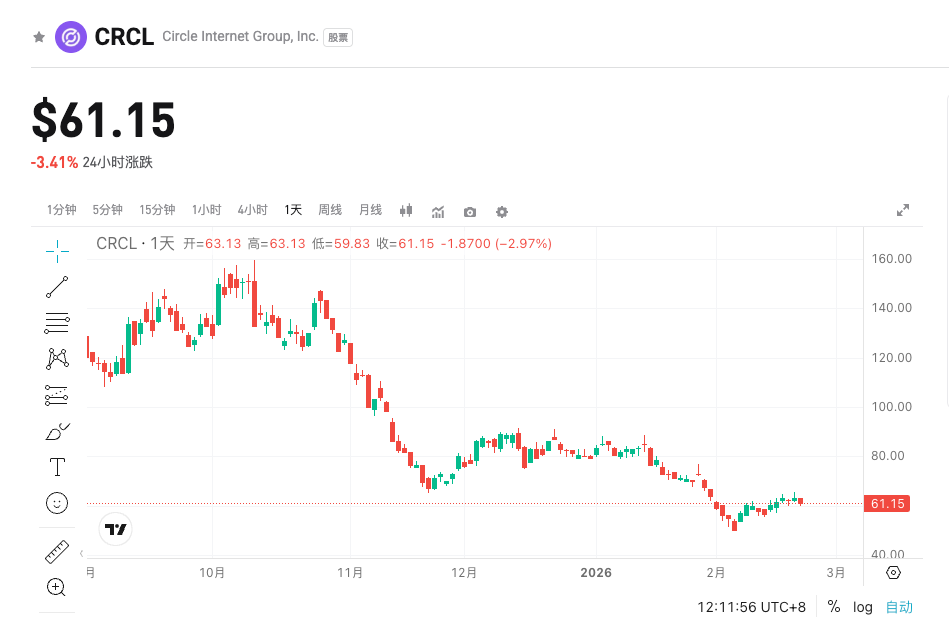The height and width of the screenshot is (633, 949).
Task: Open indicators menu
Action: 438,211
